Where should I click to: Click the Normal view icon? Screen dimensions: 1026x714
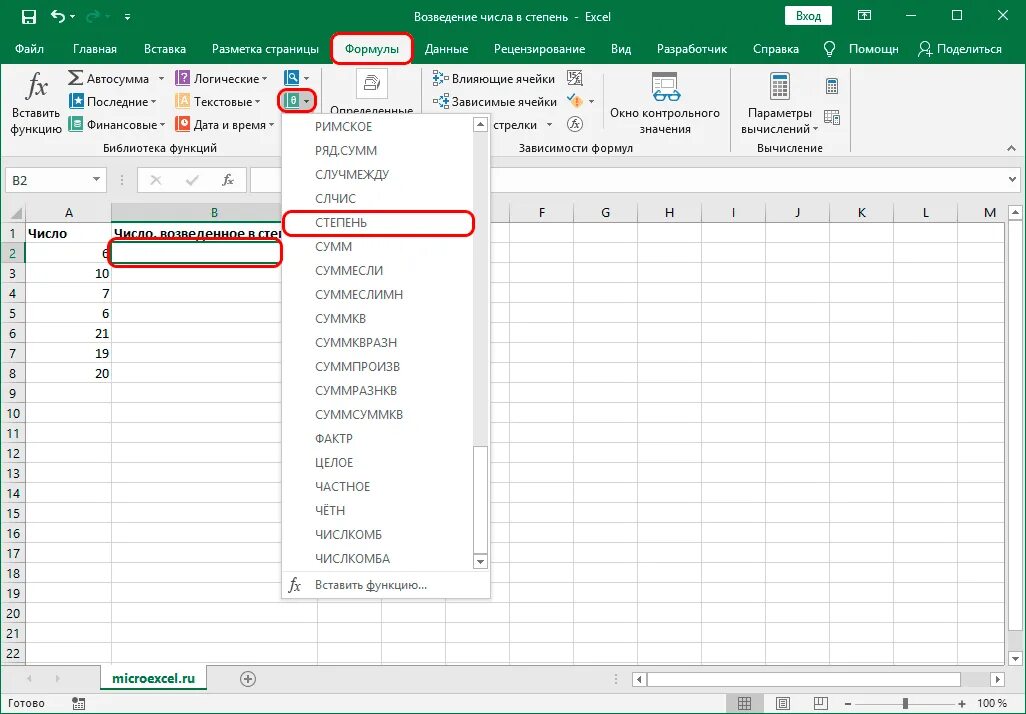[744, 704]
